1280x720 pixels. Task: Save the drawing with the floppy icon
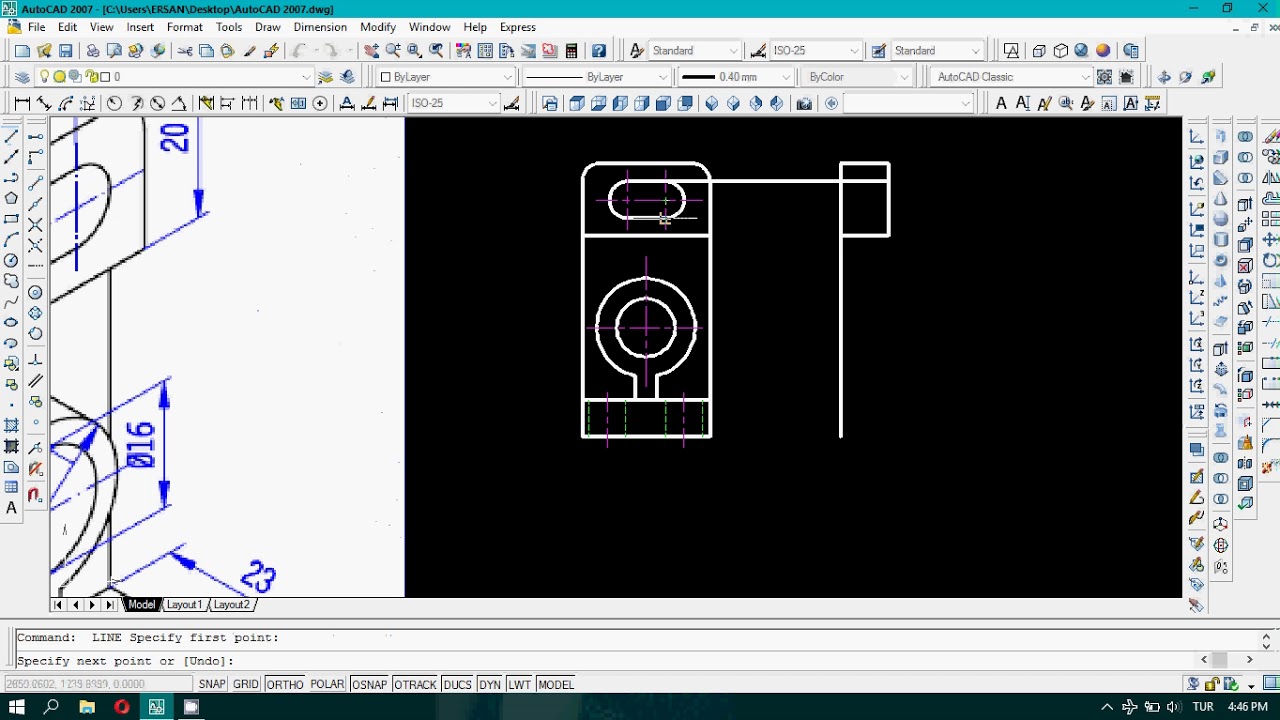click(x=66, y=51)
